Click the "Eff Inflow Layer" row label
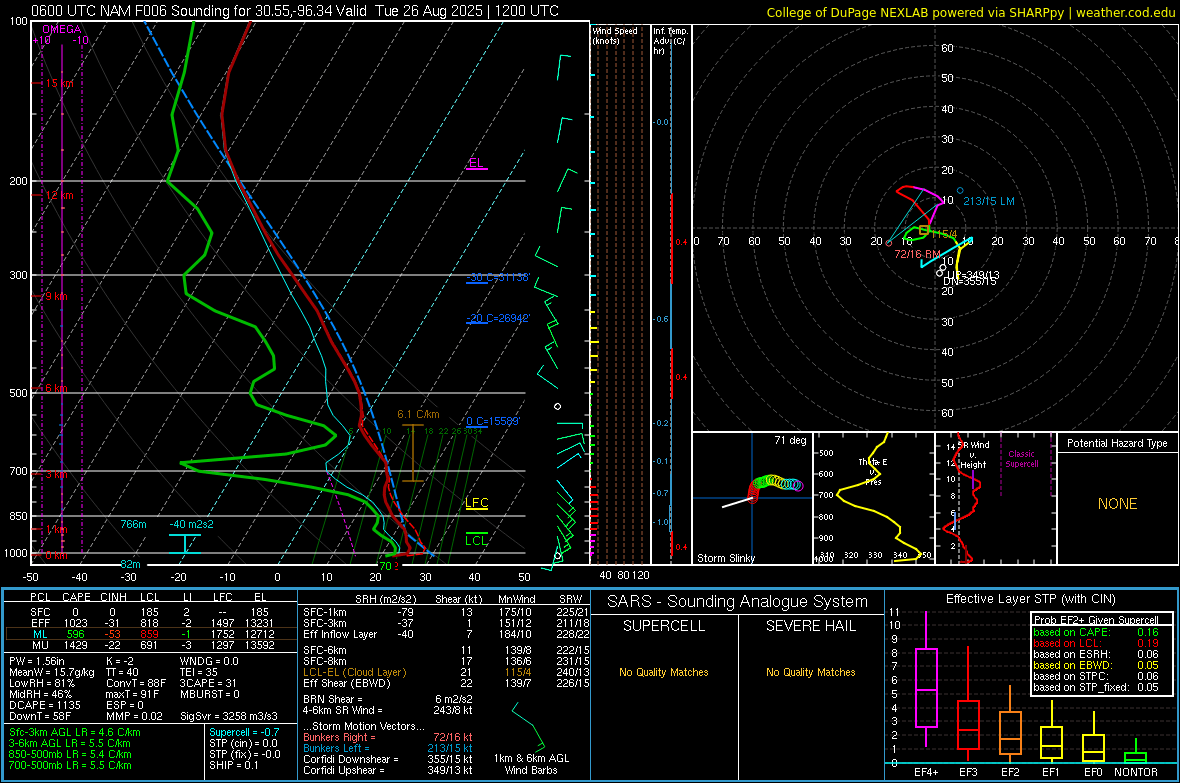The width and height of the screenshot is (1180, 783). click(341, 635)
